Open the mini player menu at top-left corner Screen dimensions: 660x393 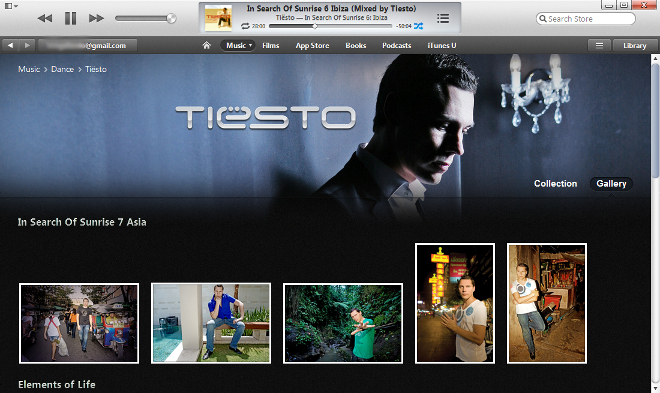11,6
